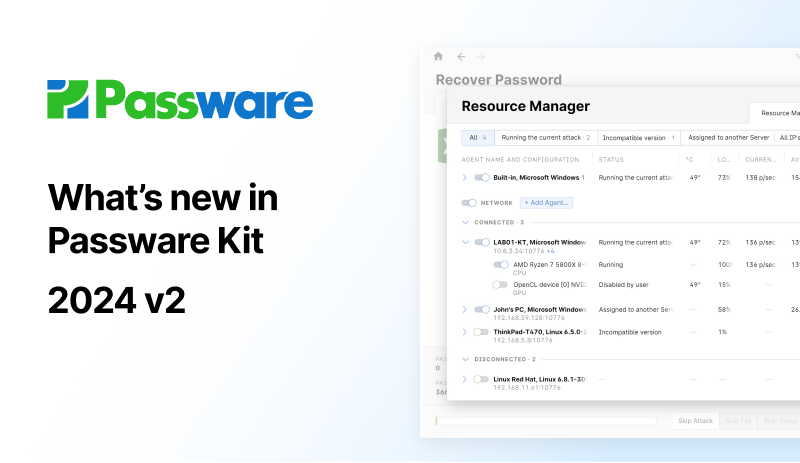Turn off the LAB01-KT agent switch
This screenshot has height=463, width=800.
(x=482, y=242)
